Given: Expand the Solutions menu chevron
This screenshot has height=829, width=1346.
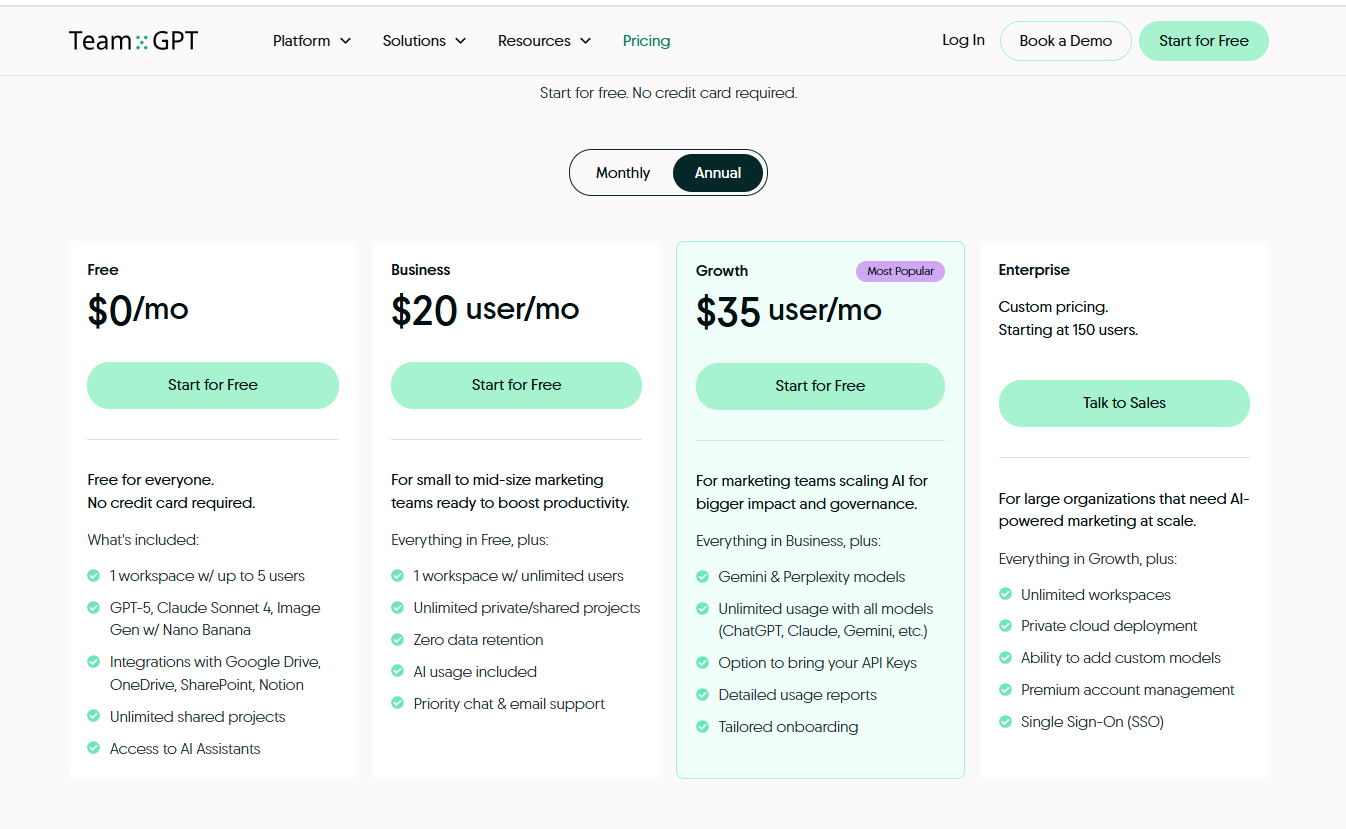Looking at the screenshot, I should 461,41.
